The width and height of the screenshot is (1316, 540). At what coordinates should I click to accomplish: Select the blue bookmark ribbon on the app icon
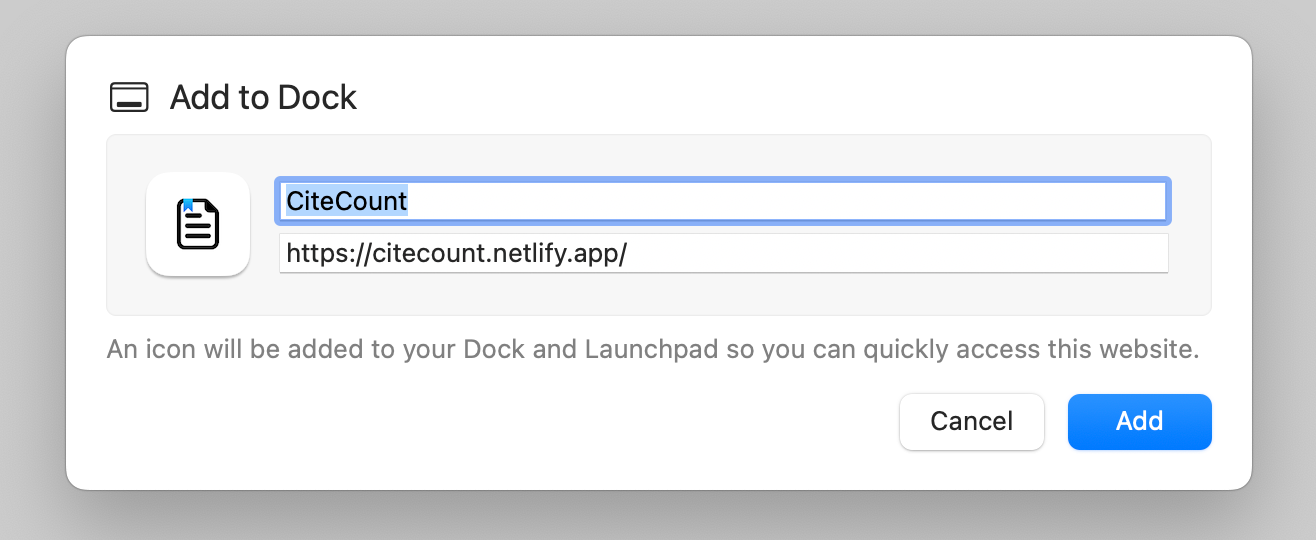click(187, 205)
